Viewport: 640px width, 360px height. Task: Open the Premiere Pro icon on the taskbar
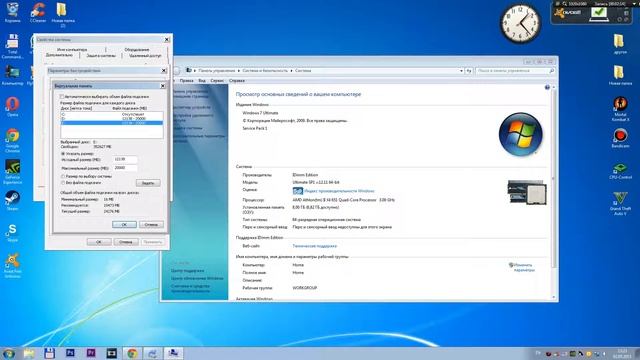(x=91, y=353)
